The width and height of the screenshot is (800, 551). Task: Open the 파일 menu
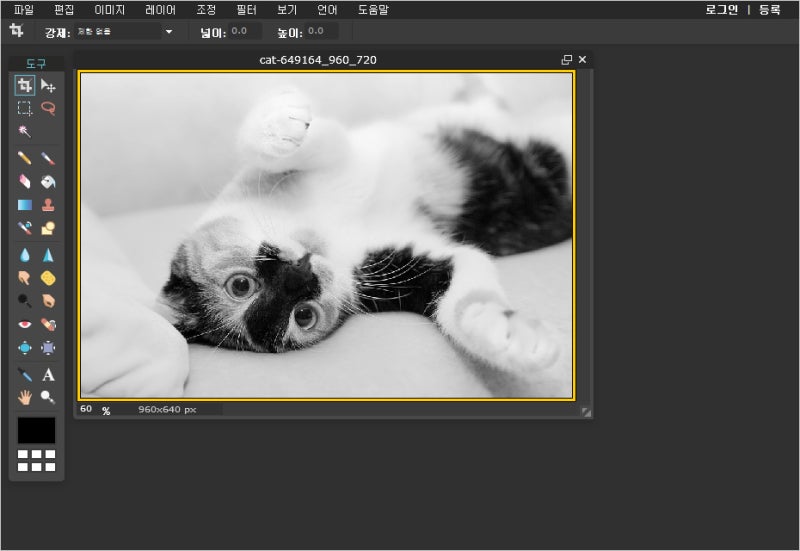[x=23, y=10]
